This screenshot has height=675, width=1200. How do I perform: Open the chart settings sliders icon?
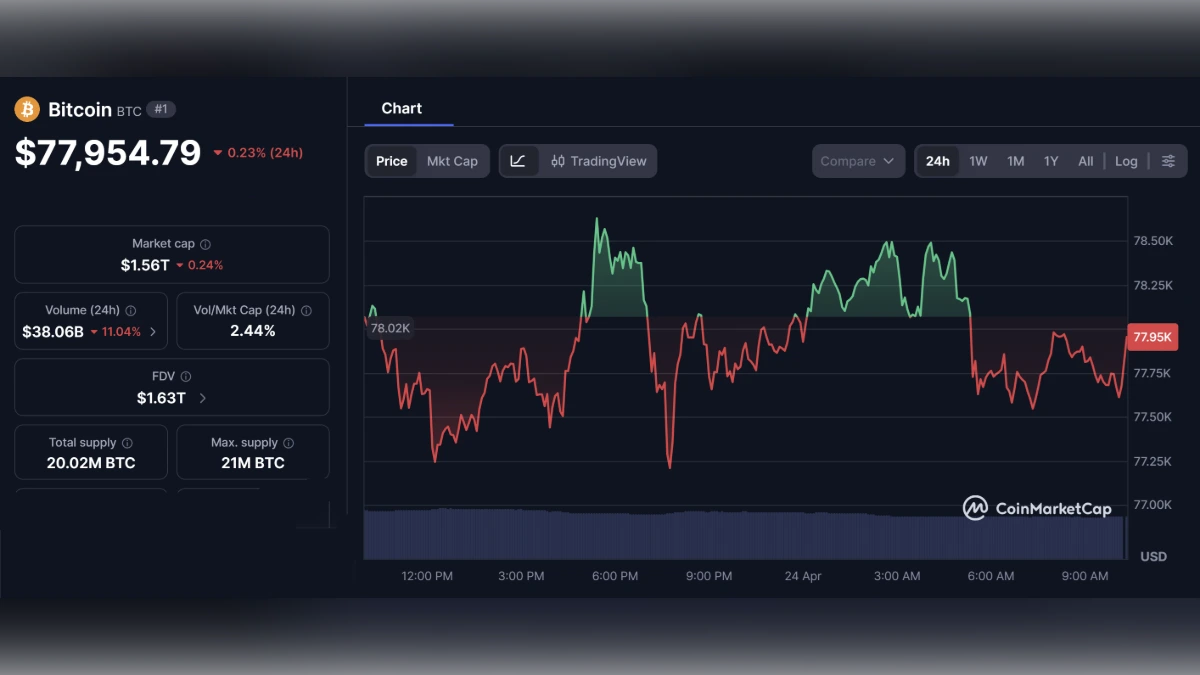1168,161
